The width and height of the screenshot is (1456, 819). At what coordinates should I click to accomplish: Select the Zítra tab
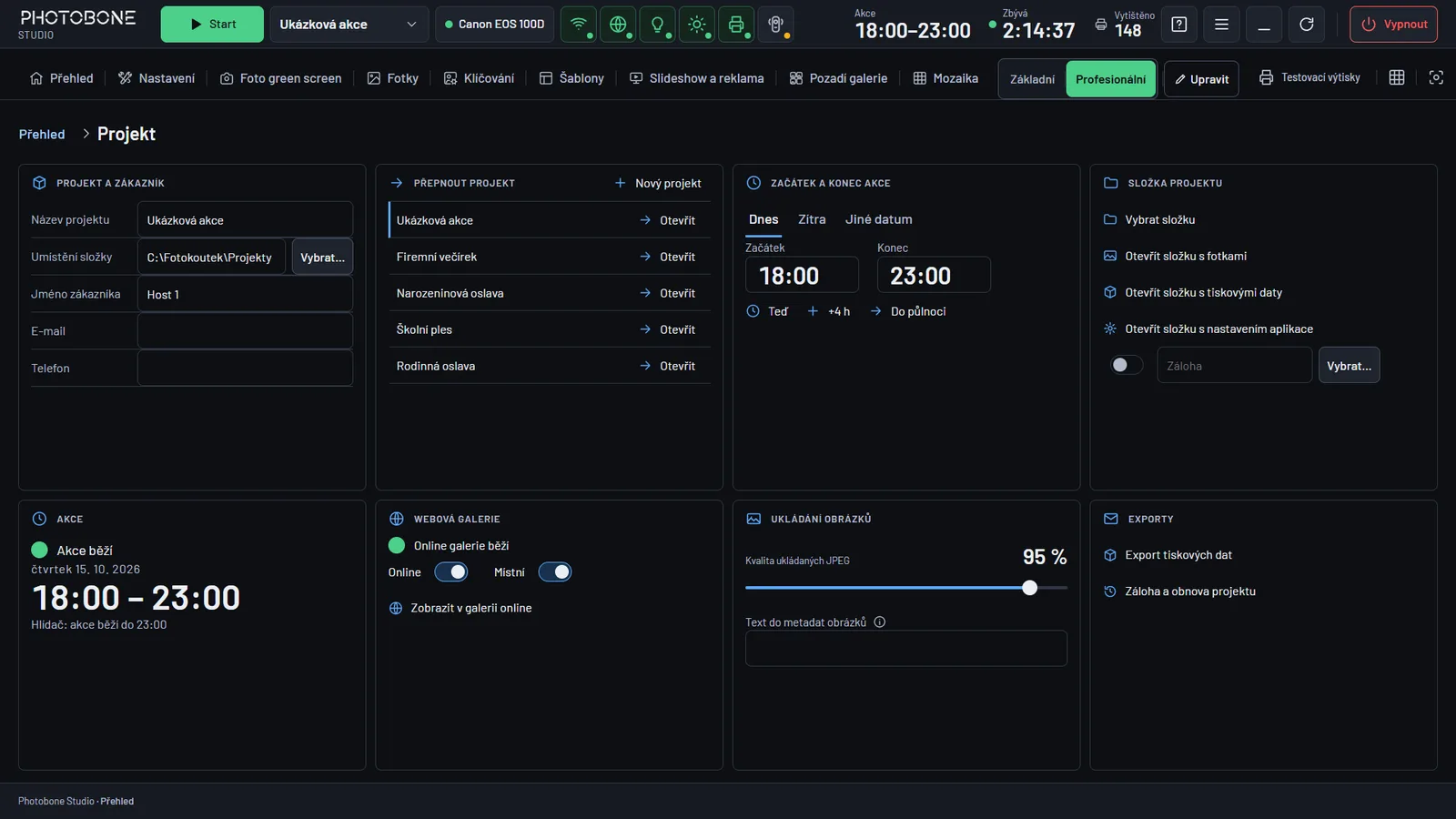812,219
